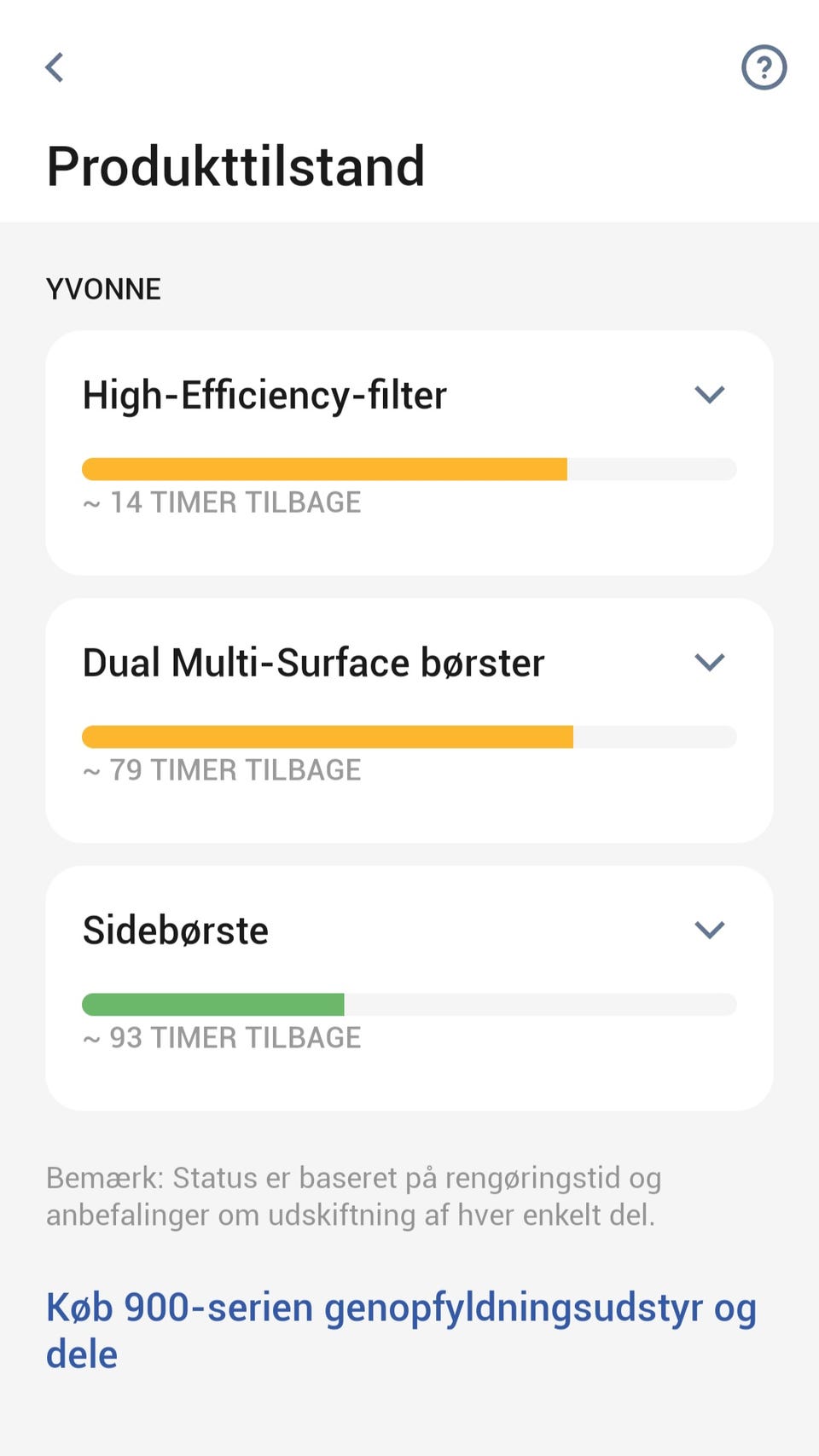Tap the YVONNE robot name label
Image resolution: width=819 pixels, height=1456 pixels.
tap(103, 289)
